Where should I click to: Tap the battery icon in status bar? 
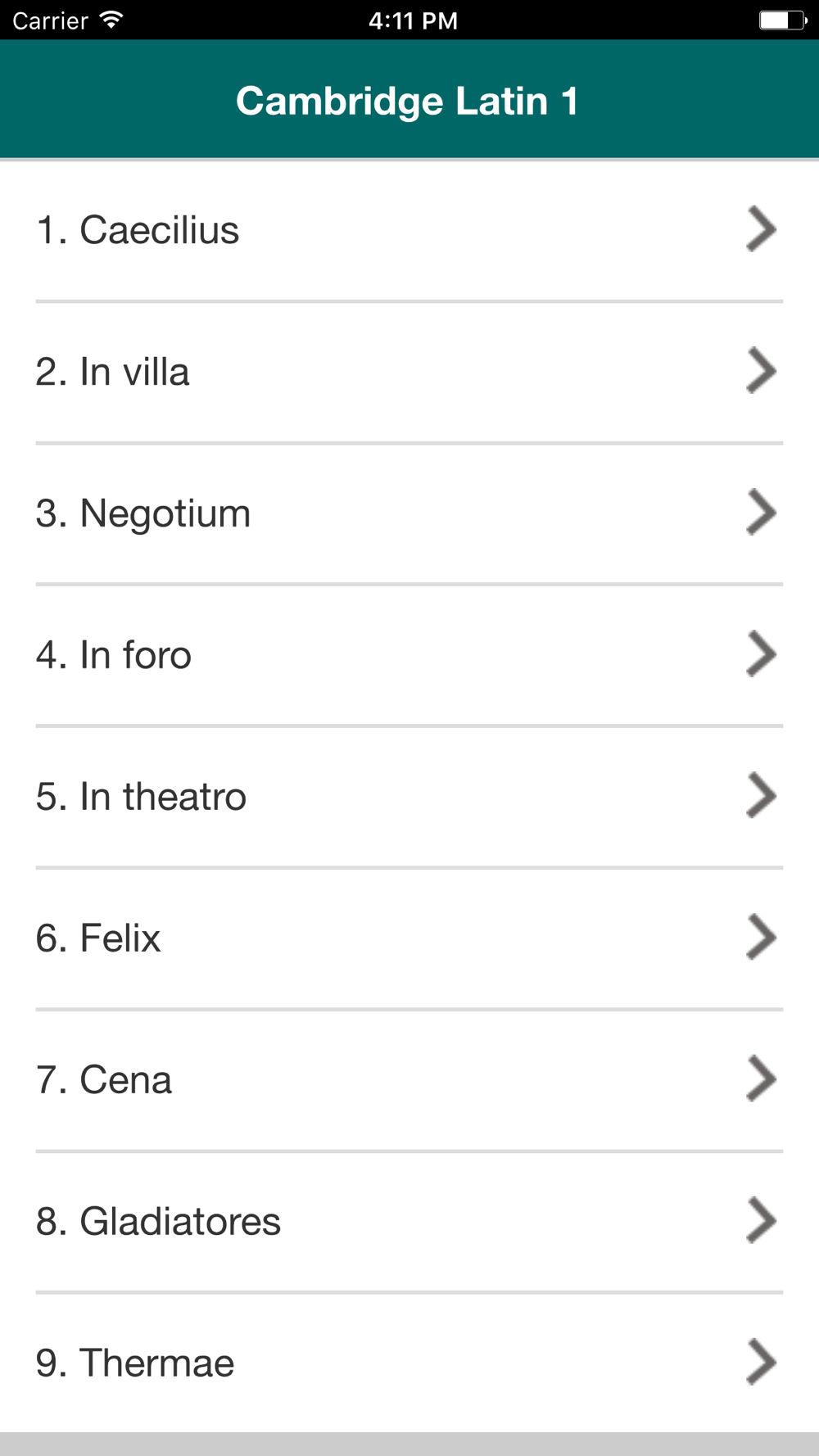pos(784,20)
